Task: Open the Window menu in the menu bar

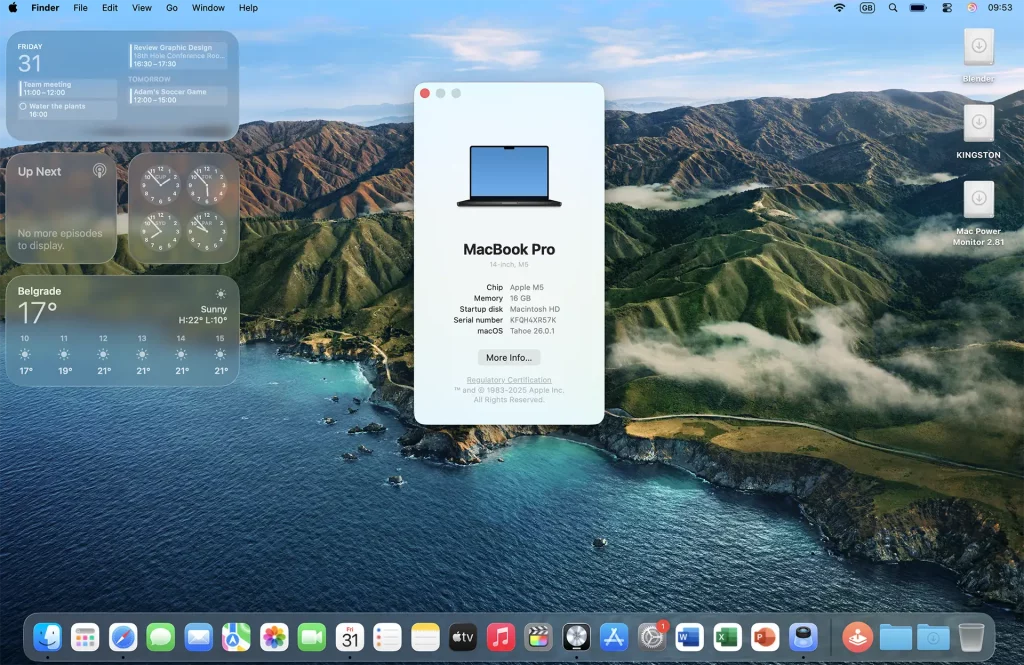Action: (x=207, y=8)
